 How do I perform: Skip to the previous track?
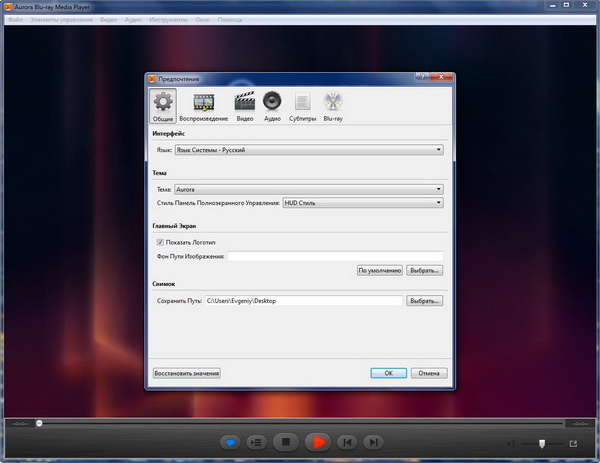(346, 441)
